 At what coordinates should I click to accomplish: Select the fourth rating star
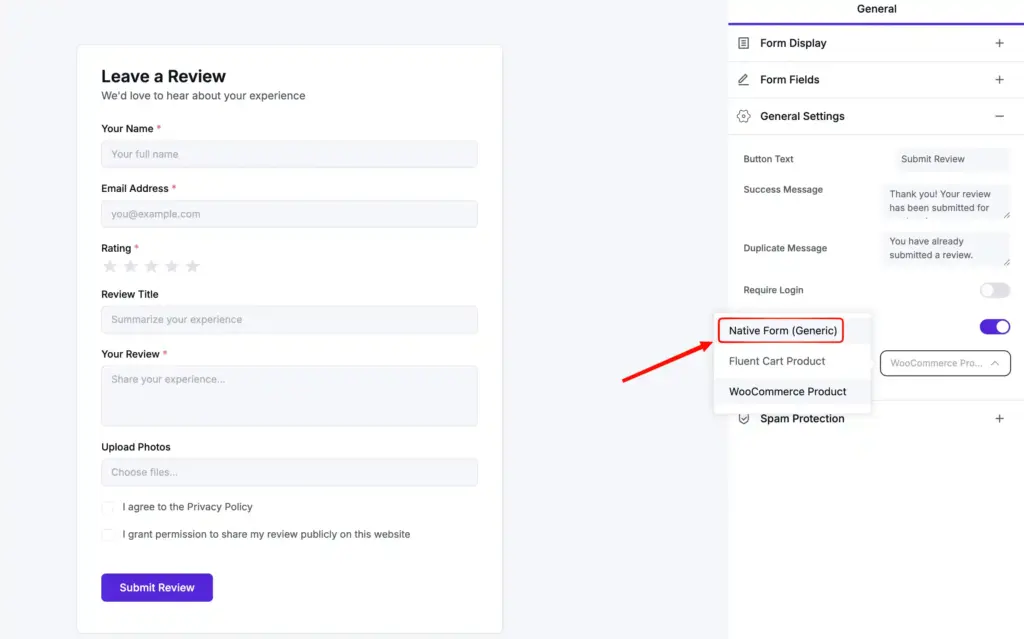170,266
